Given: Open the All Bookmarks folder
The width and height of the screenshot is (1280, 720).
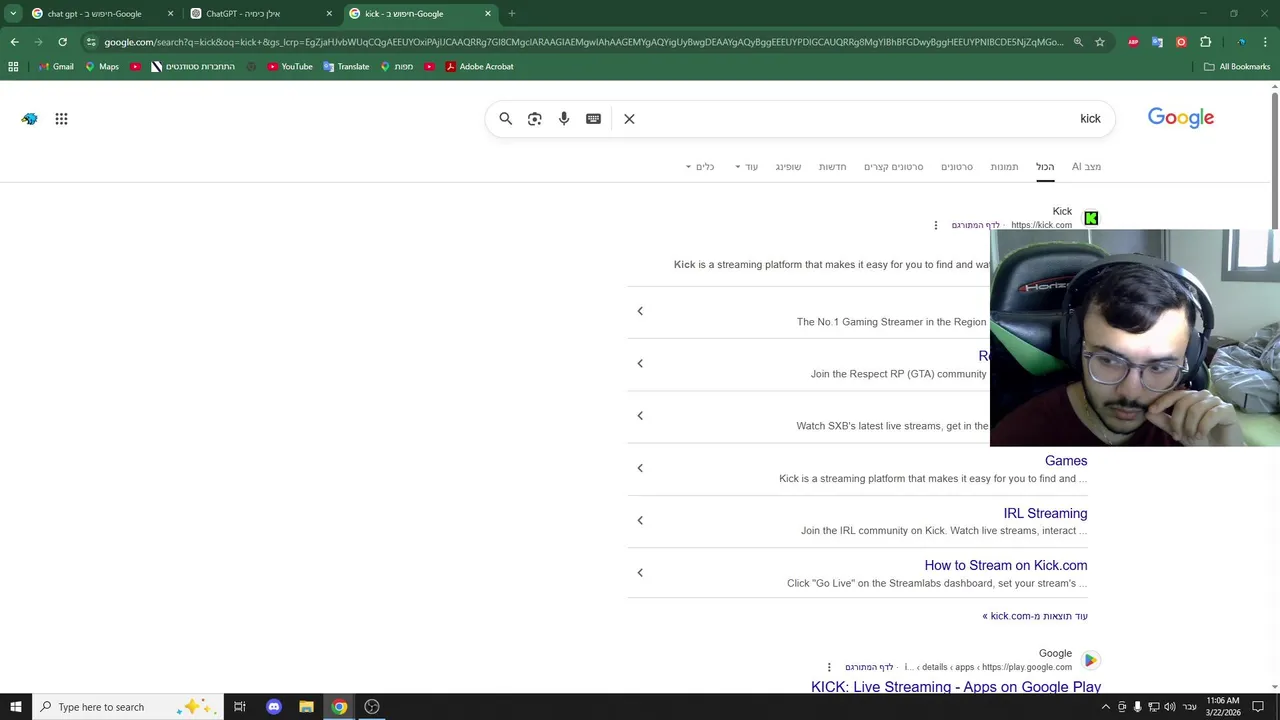Looking at the screenshot, I should tap(1237, 67).
